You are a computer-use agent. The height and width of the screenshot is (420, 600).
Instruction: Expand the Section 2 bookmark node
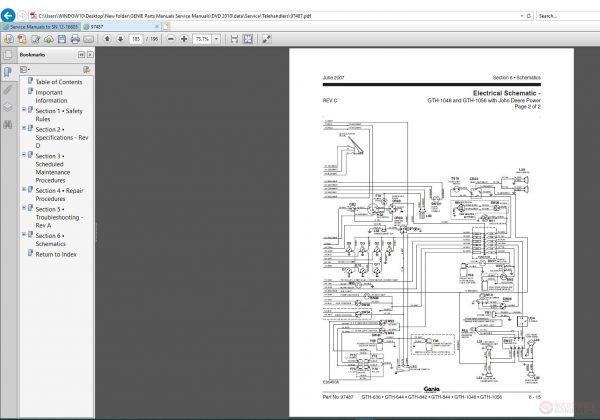(24, 128)
